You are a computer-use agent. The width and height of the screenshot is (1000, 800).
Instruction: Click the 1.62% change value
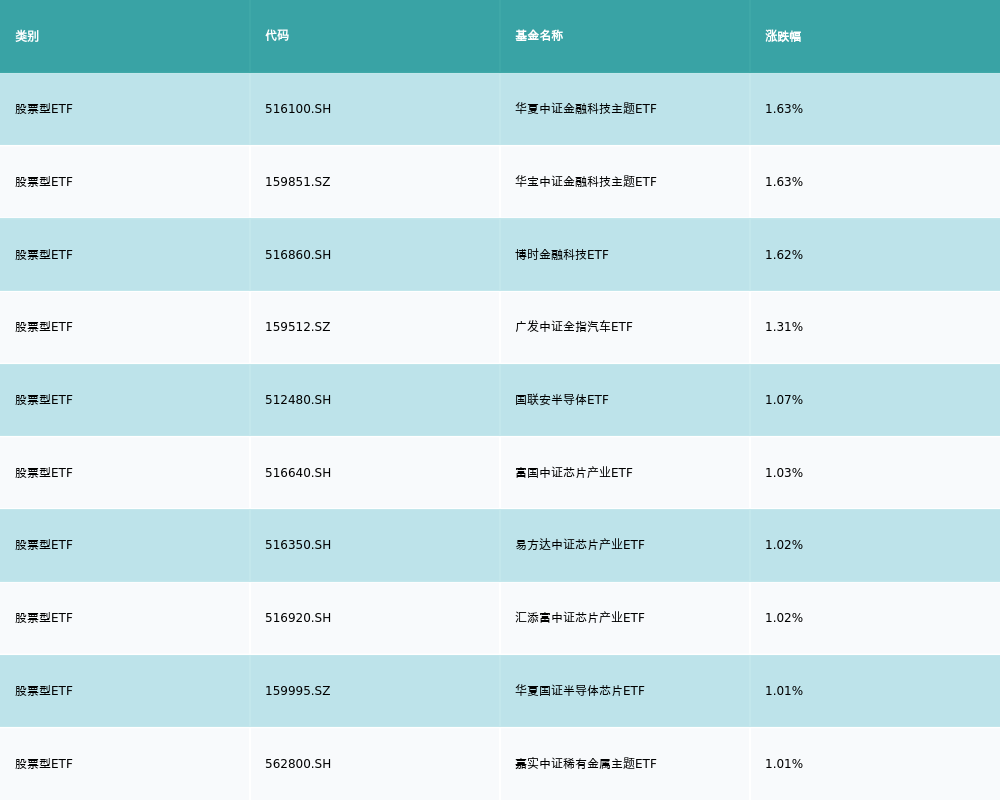[x=784, y=255]
